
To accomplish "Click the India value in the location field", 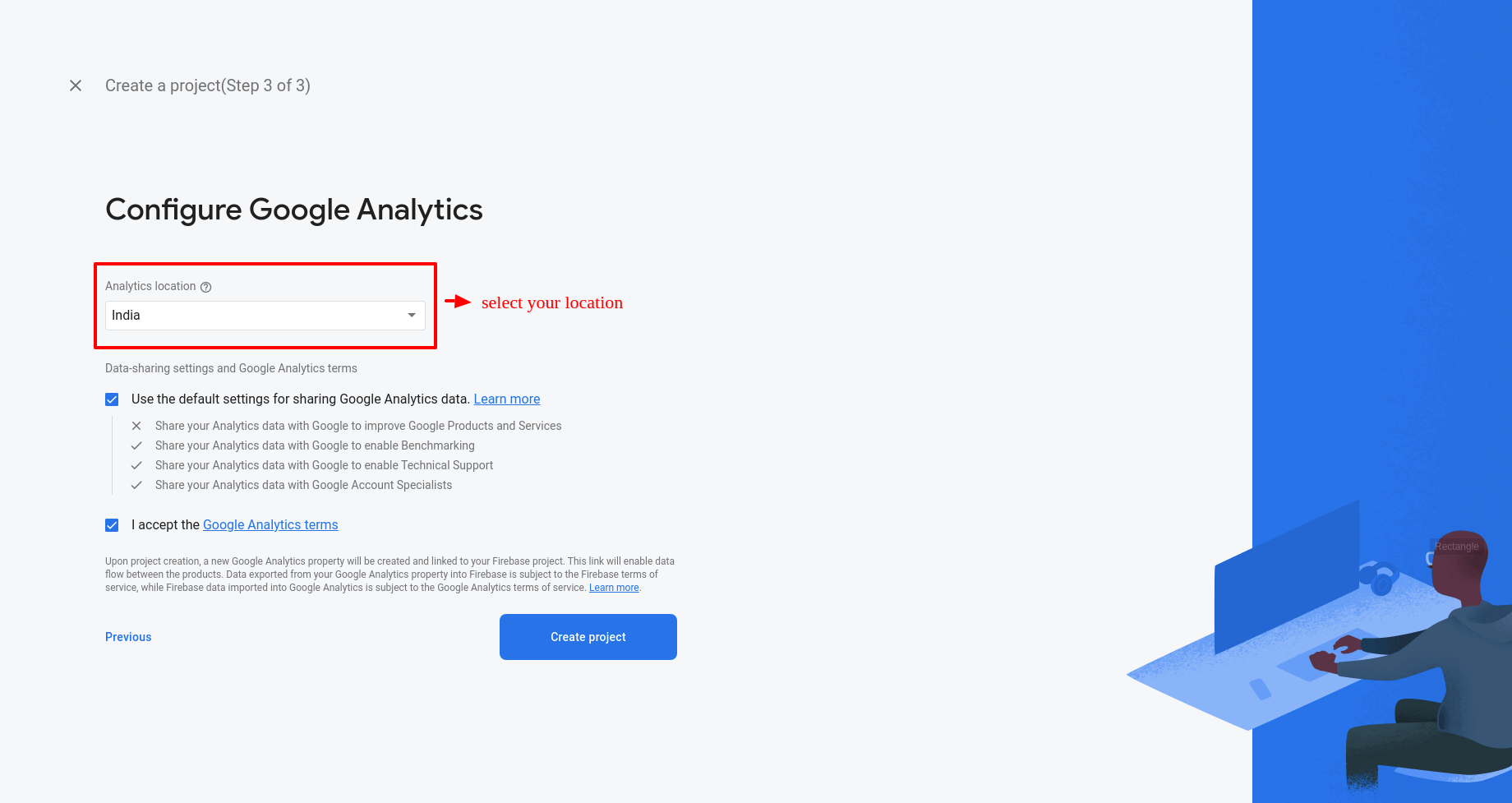I will pos(127,316).
